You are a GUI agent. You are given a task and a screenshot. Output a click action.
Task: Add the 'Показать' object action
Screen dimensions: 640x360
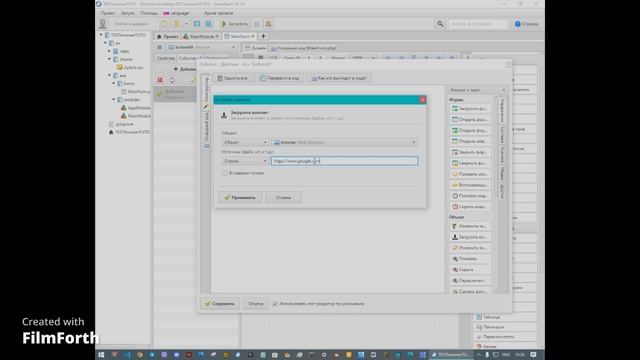[x=470, y=259]
